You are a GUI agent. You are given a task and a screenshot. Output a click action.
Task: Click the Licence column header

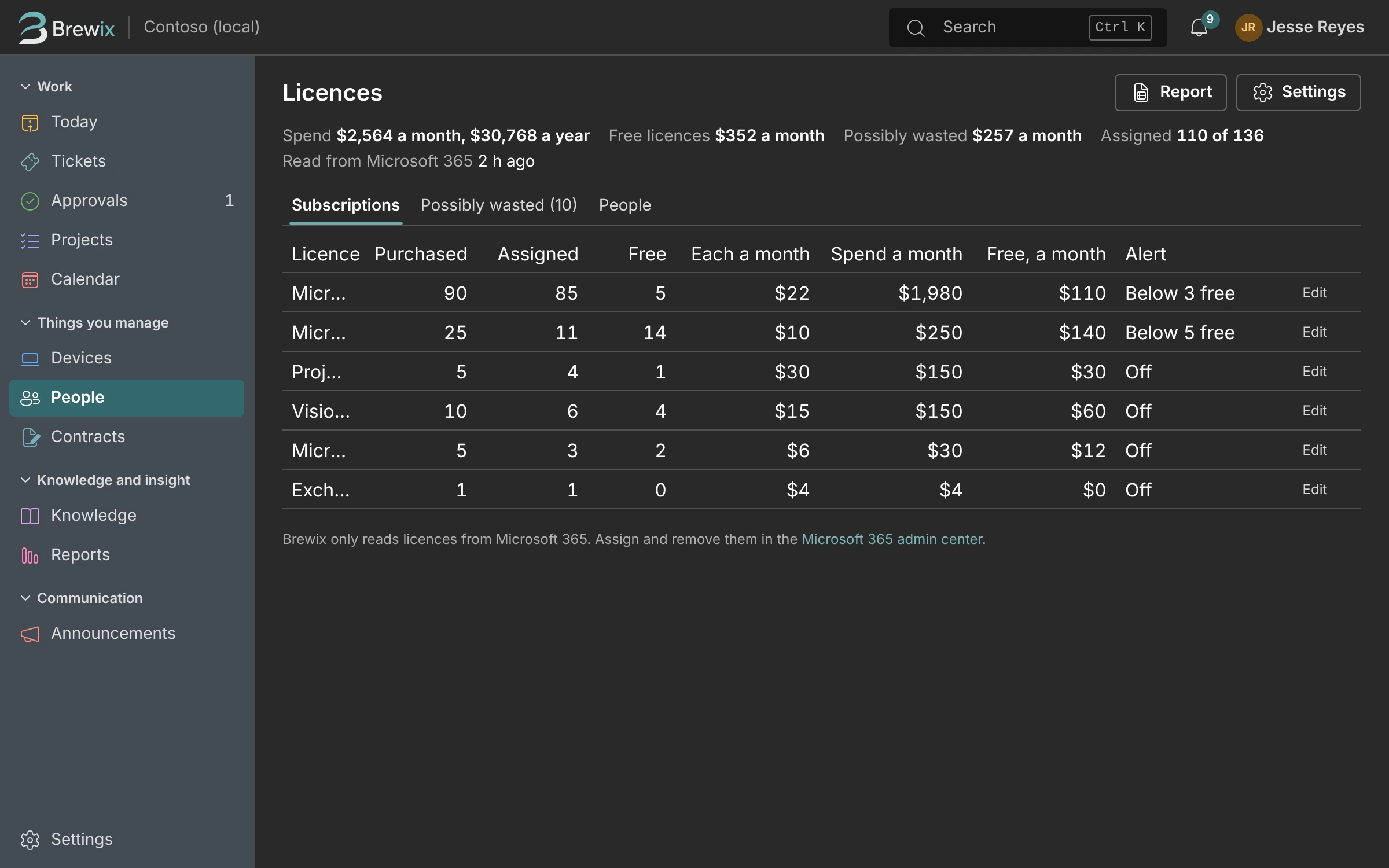(x=326, y=254)
